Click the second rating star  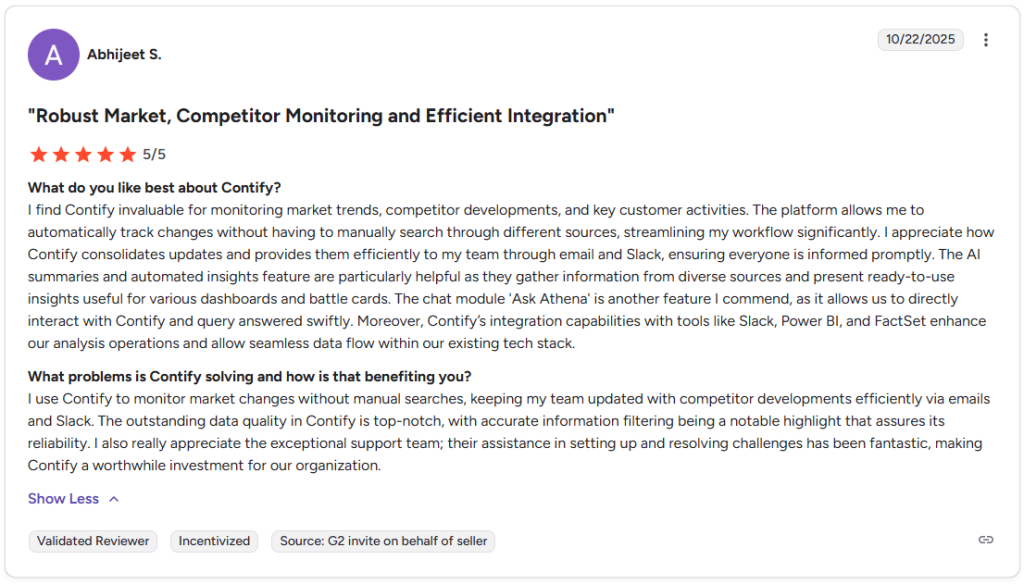[61, 154]
